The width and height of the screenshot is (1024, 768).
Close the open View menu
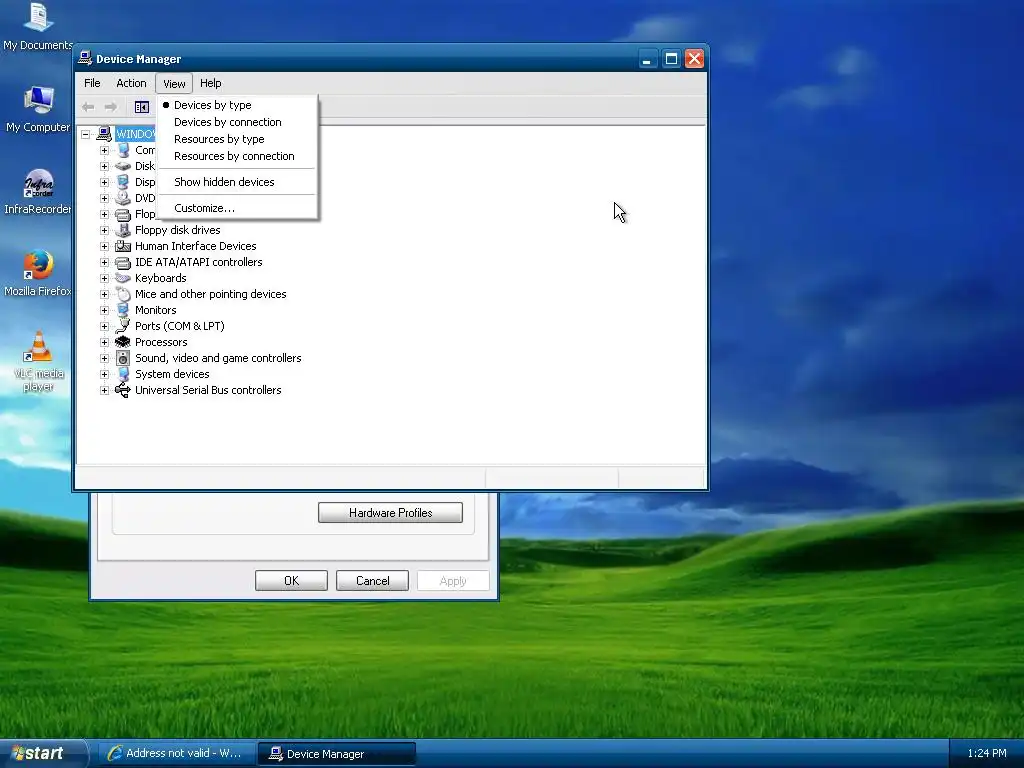pyautogui.click(x=174, y=84)
